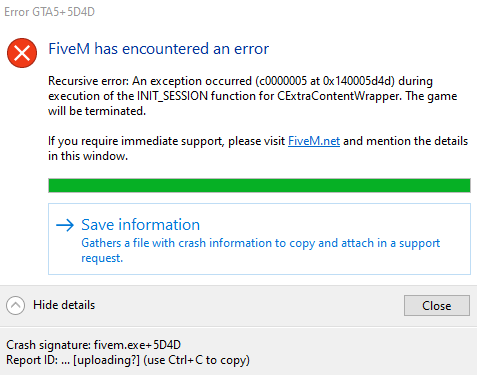Click the dialog title Error GTA5+5D4D
Screen dimensions: 477x375
[x=49, y=12]
